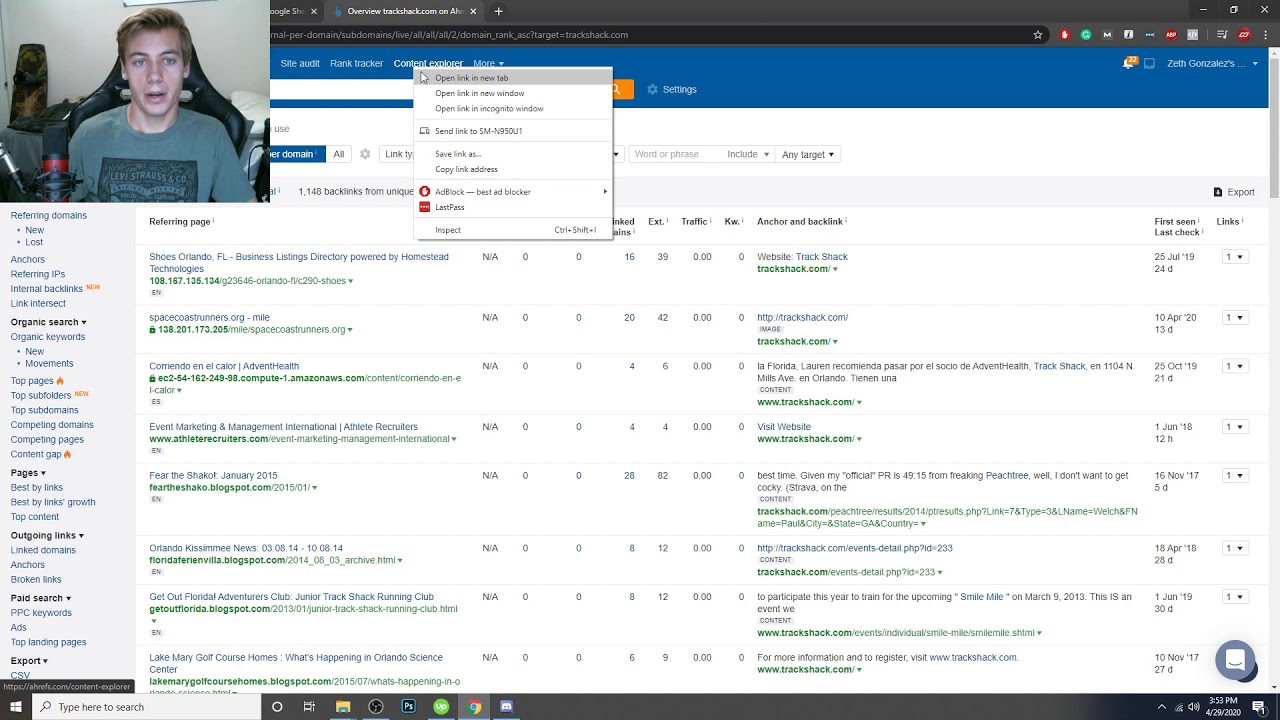Open Photoshop from the taskbar

[x=408, y=707]
